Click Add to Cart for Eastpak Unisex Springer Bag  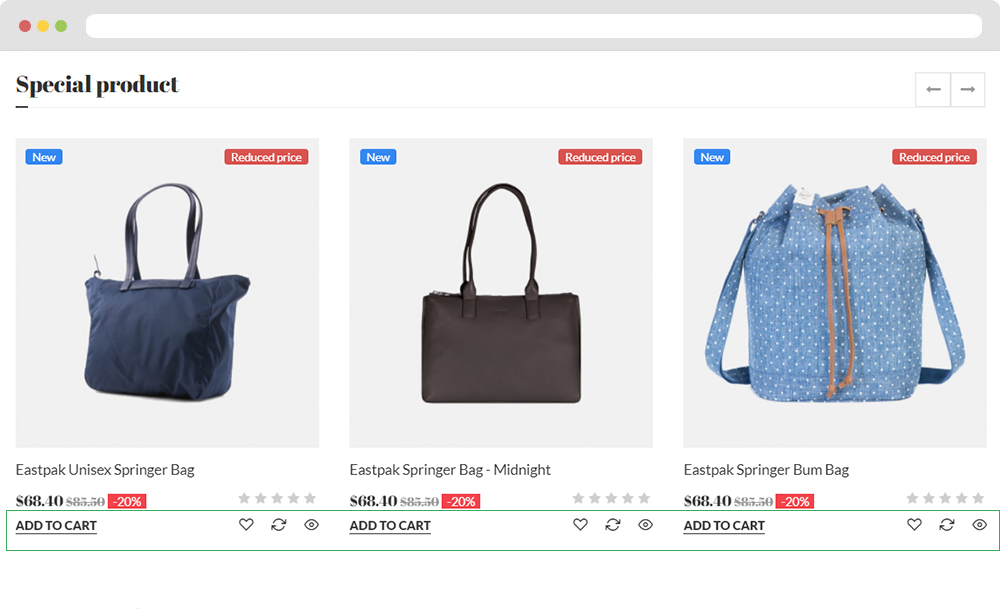(56, 526)
